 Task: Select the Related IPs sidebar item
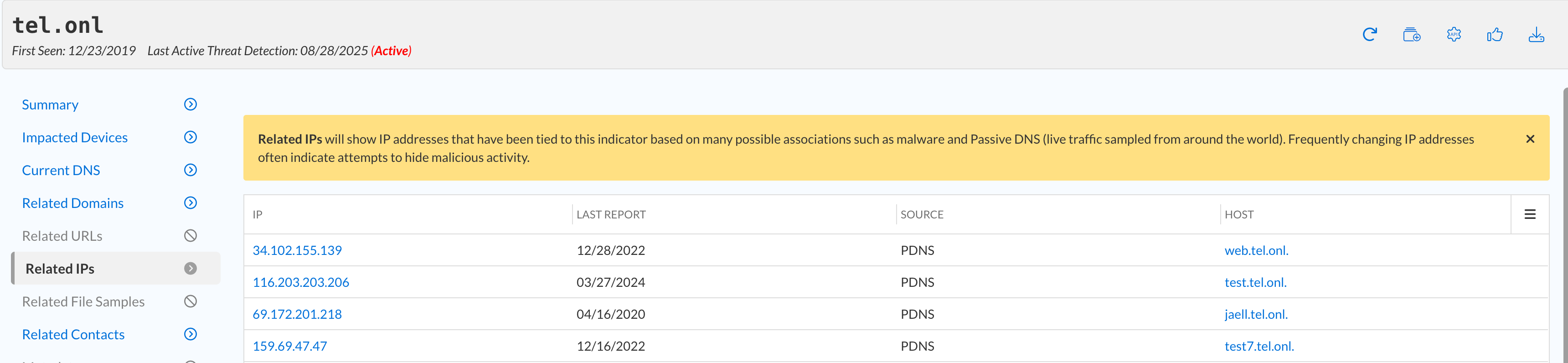[x=60, y=269]
